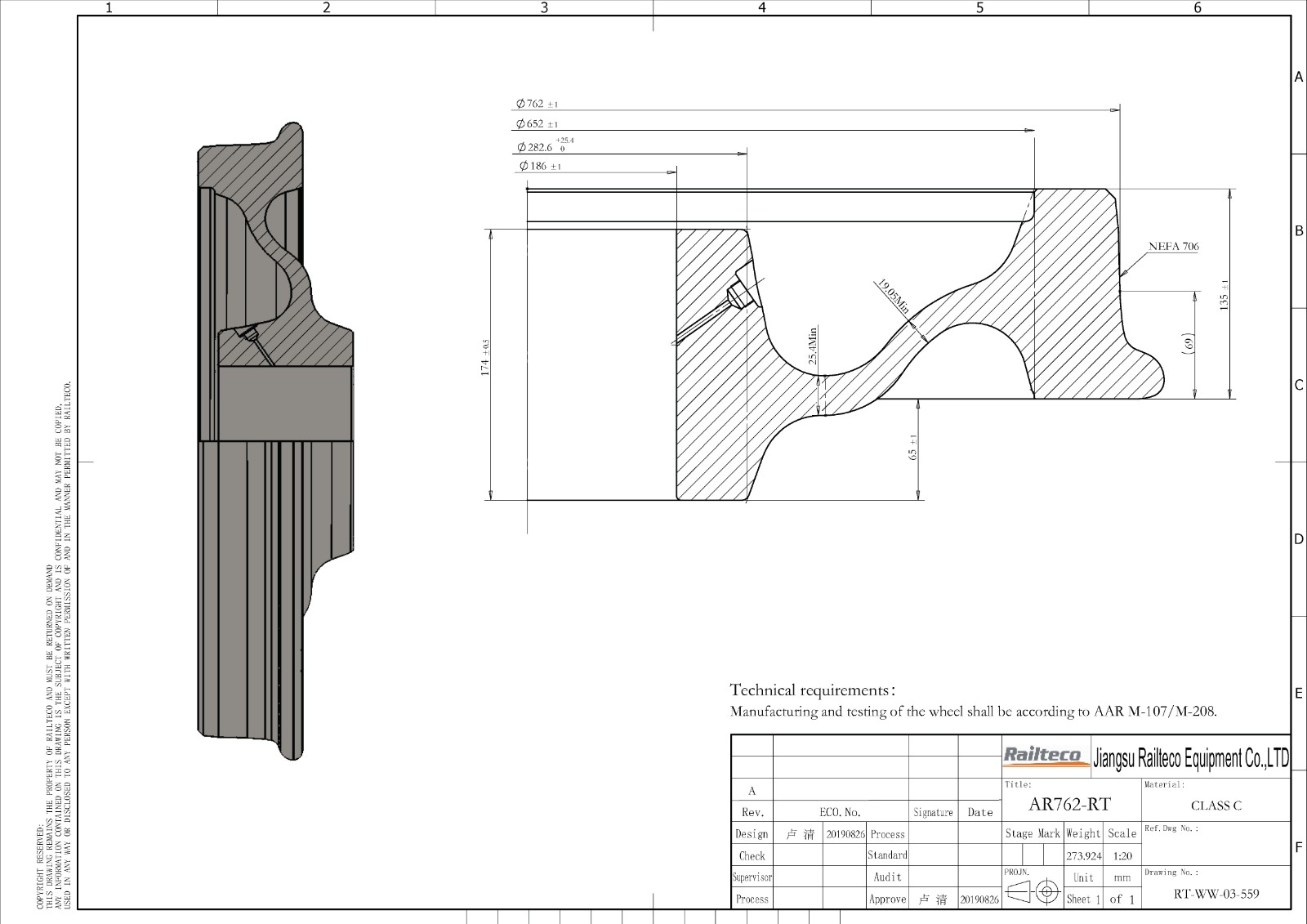This screenshot has width=1307, height=924.
Task: Select approver name 卢清 in Approve row
Action: click(933, 899)
